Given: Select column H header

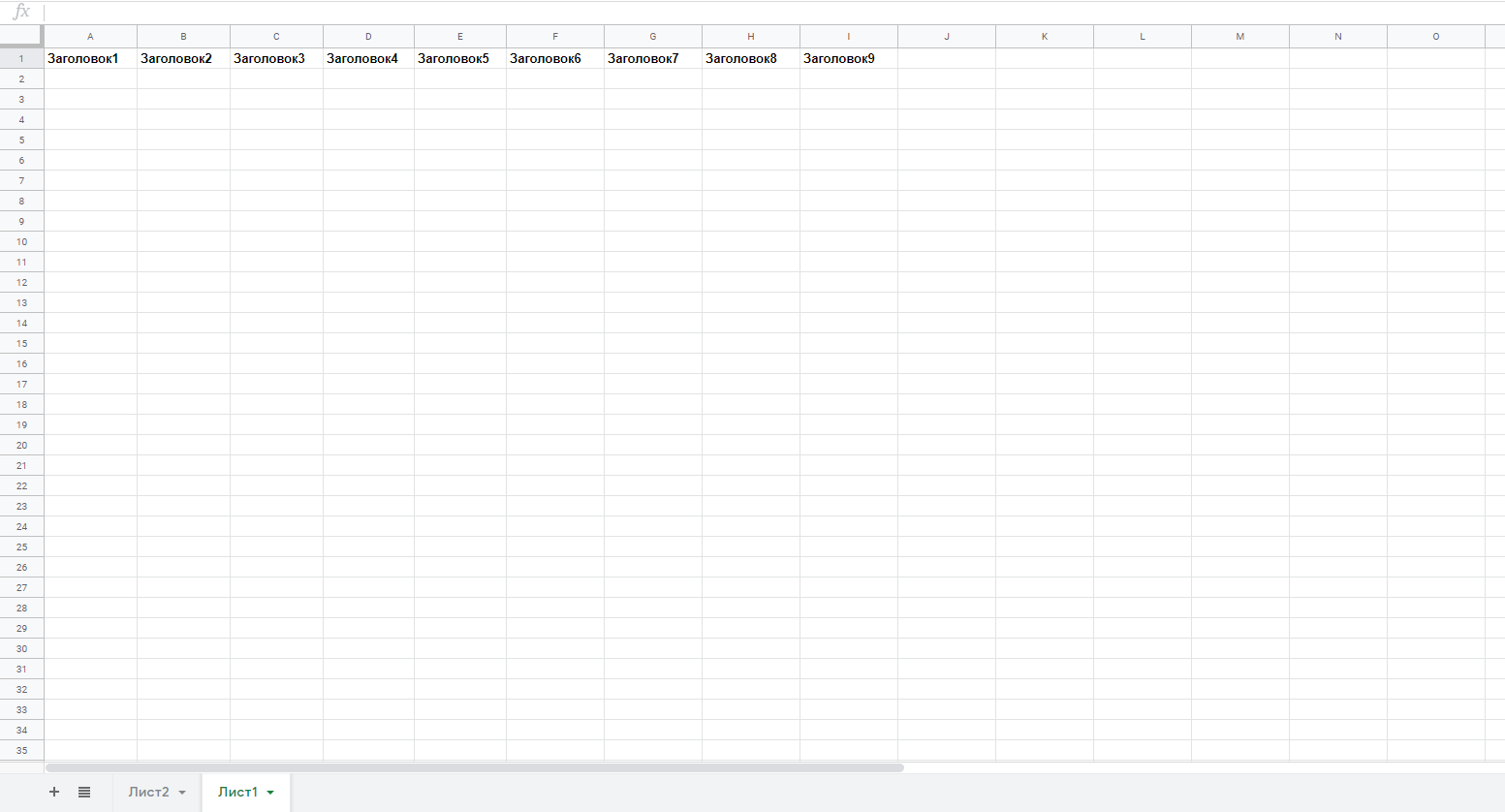Looking at the screenshot, I should click(750, 36).
